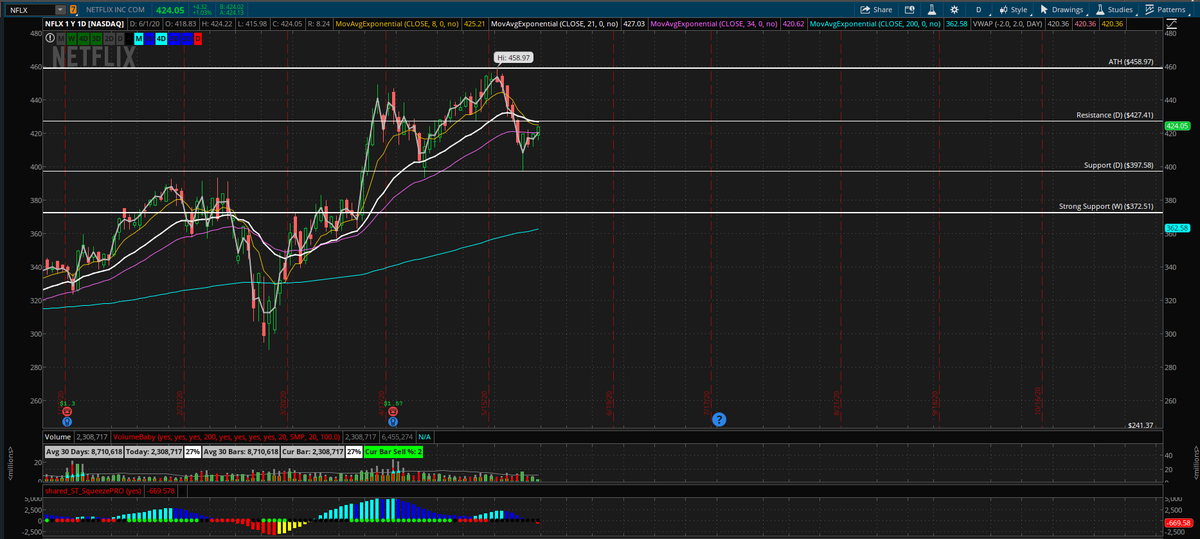Click the 424.05 last price in header
Image resolution: width=1200 pixels, height=539 pixels.
pos(170,10)
